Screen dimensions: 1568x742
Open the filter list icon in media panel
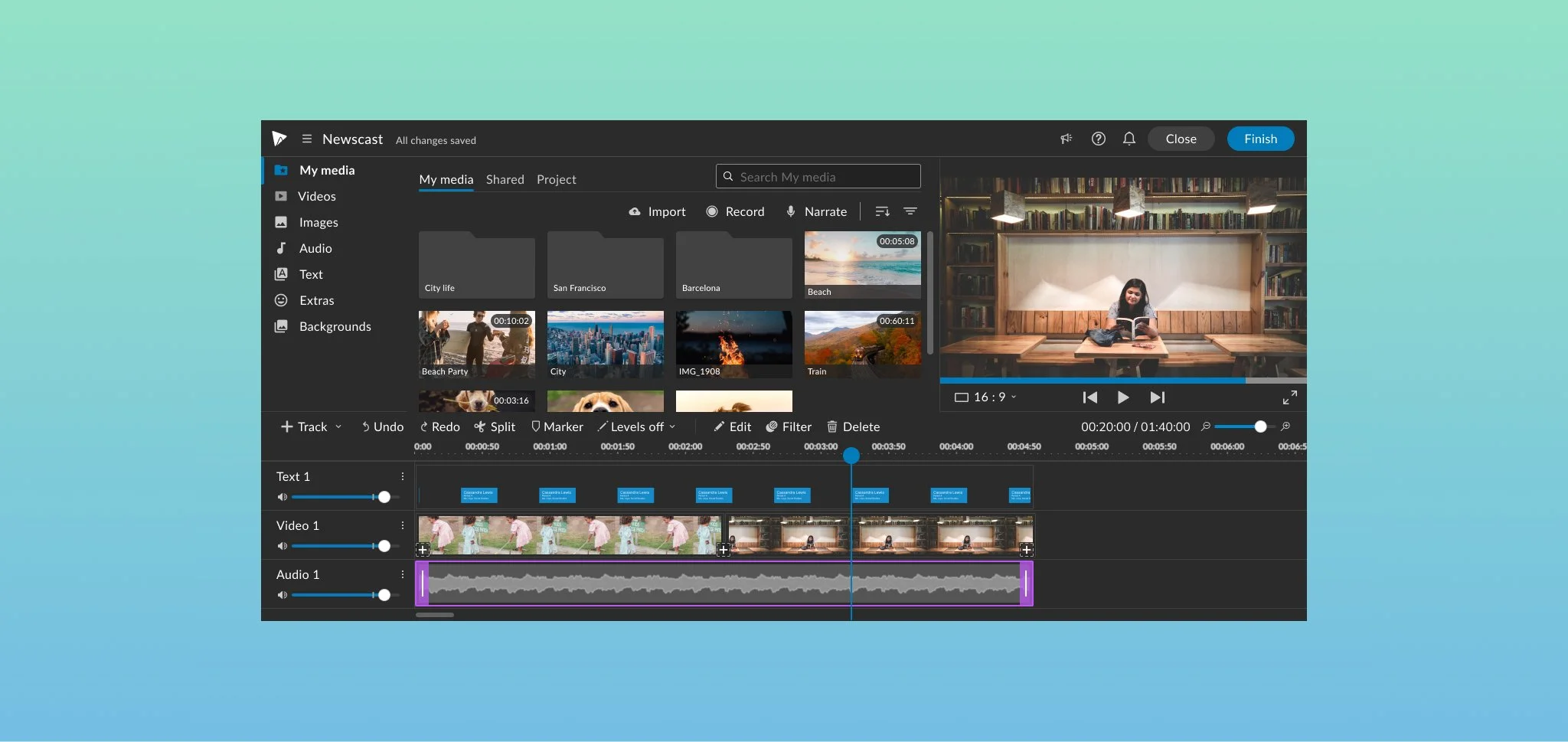point(910,211)
